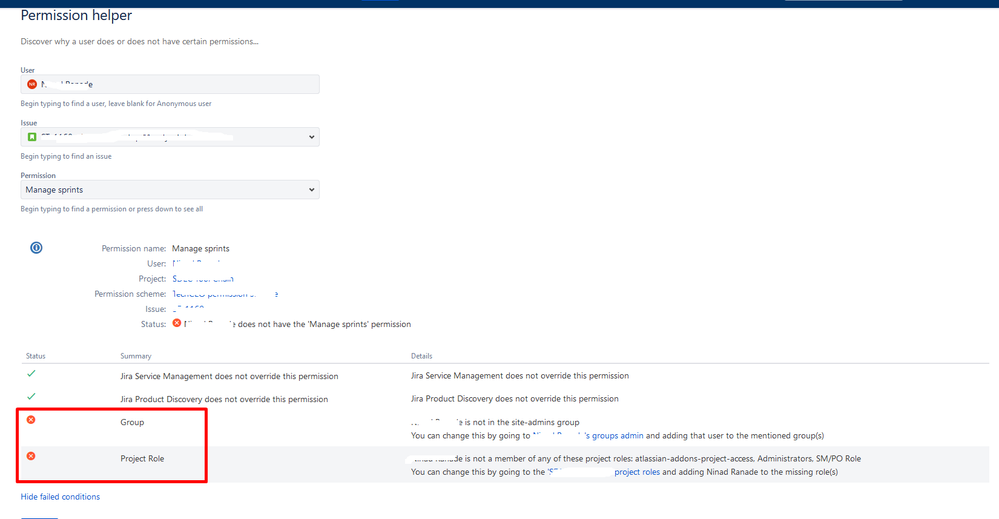Open the Issue key link in summary

[188, 309]
